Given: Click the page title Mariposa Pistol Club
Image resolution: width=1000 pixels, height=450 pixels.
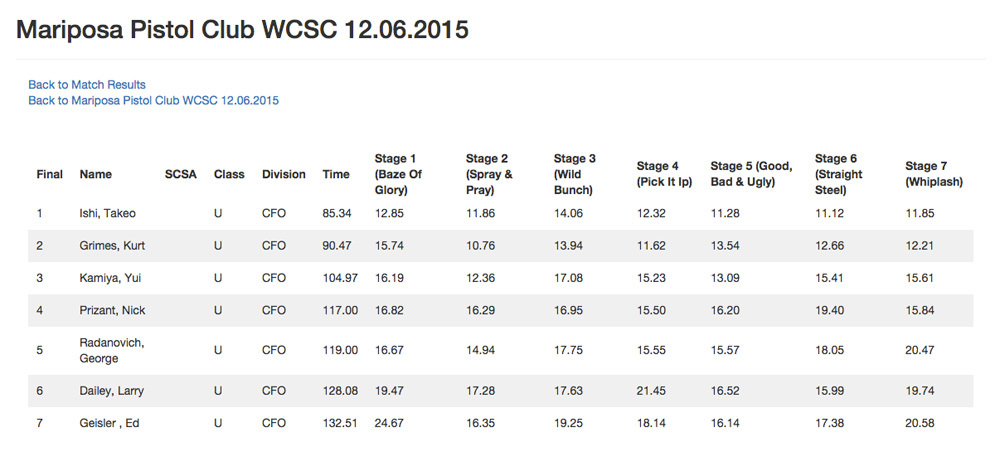Looking at the screenshot, I should point(242,30).
